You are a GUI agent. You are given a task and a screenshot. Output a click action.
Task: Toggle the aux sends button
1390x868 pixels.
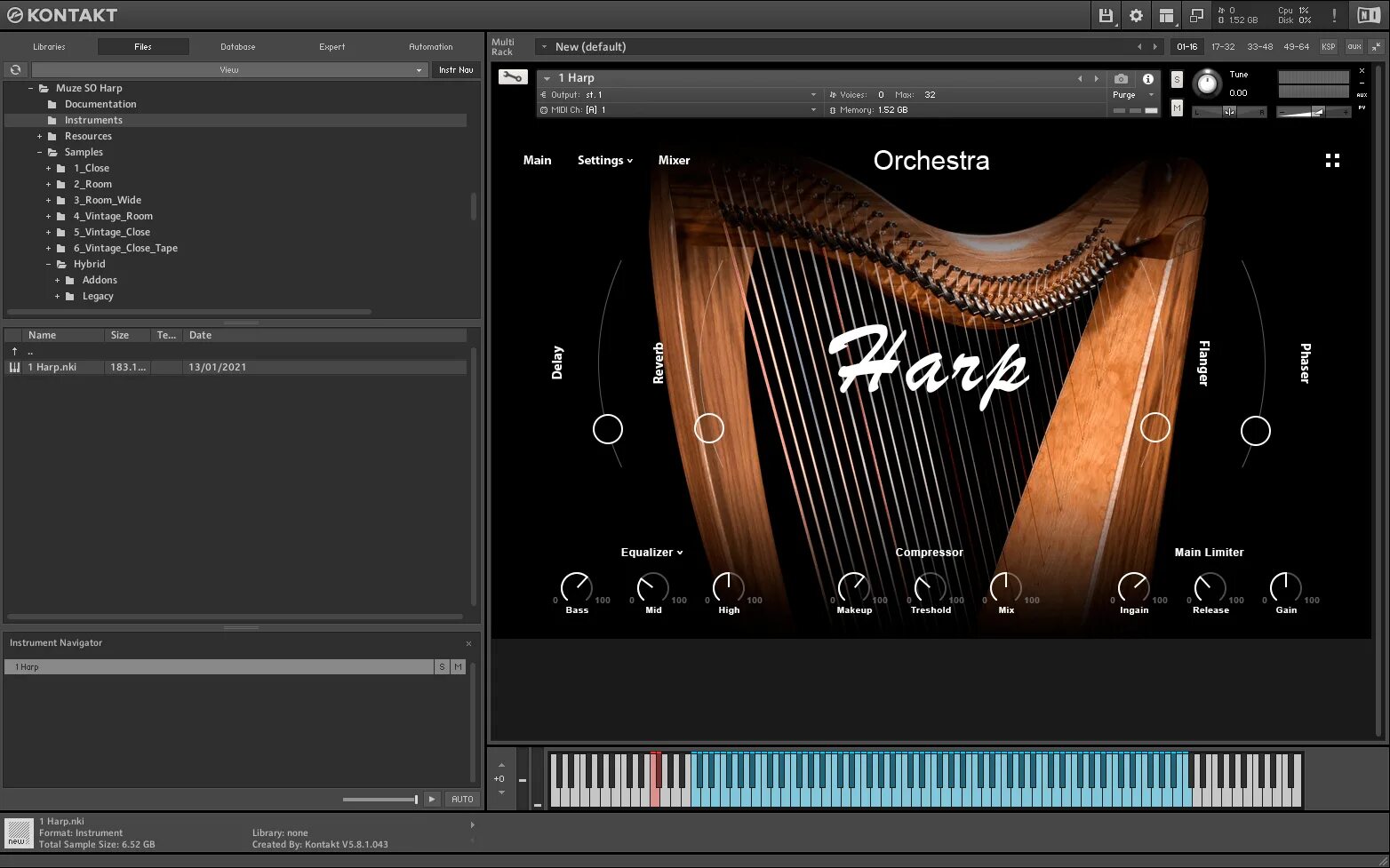click(1354, 46)
